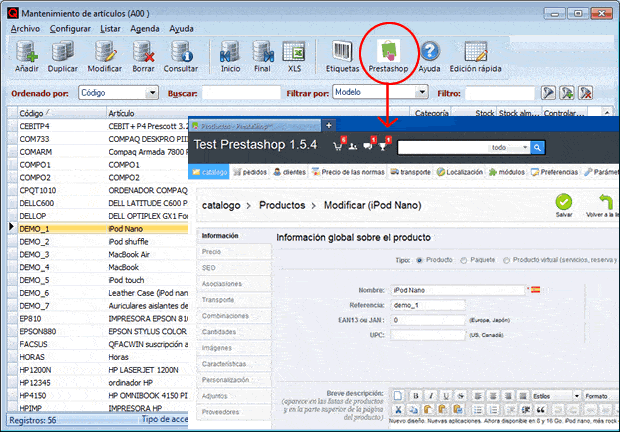Select the DEMO_2 iPod shuffle row

coord(103,241)
